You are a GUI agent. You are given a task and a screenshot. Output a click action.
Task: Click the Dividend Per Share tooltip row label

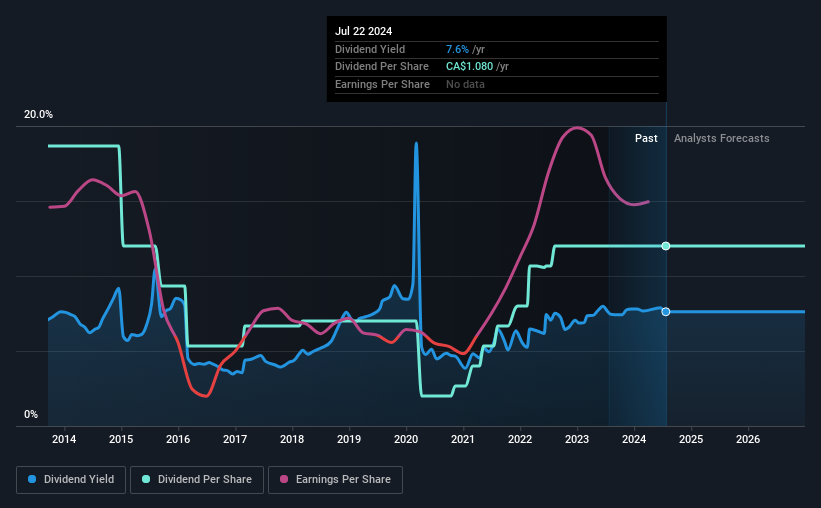382,67
